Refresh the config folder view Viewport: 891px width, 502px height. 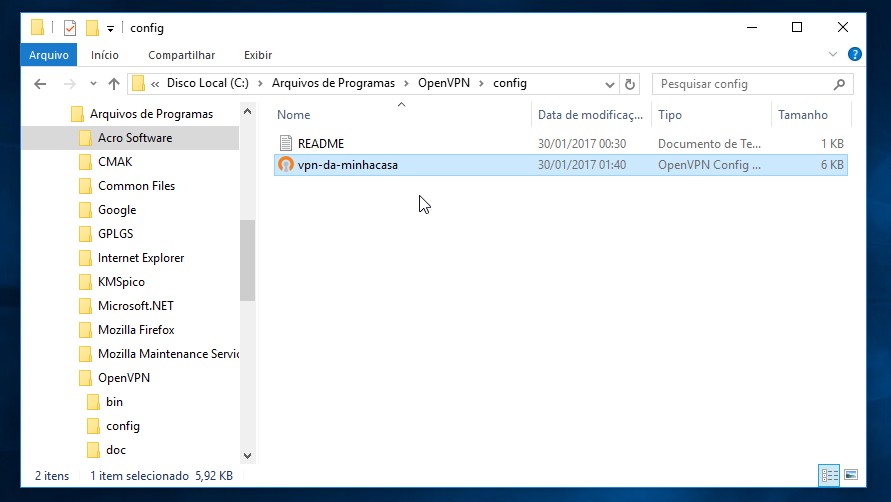click(630, 85)
